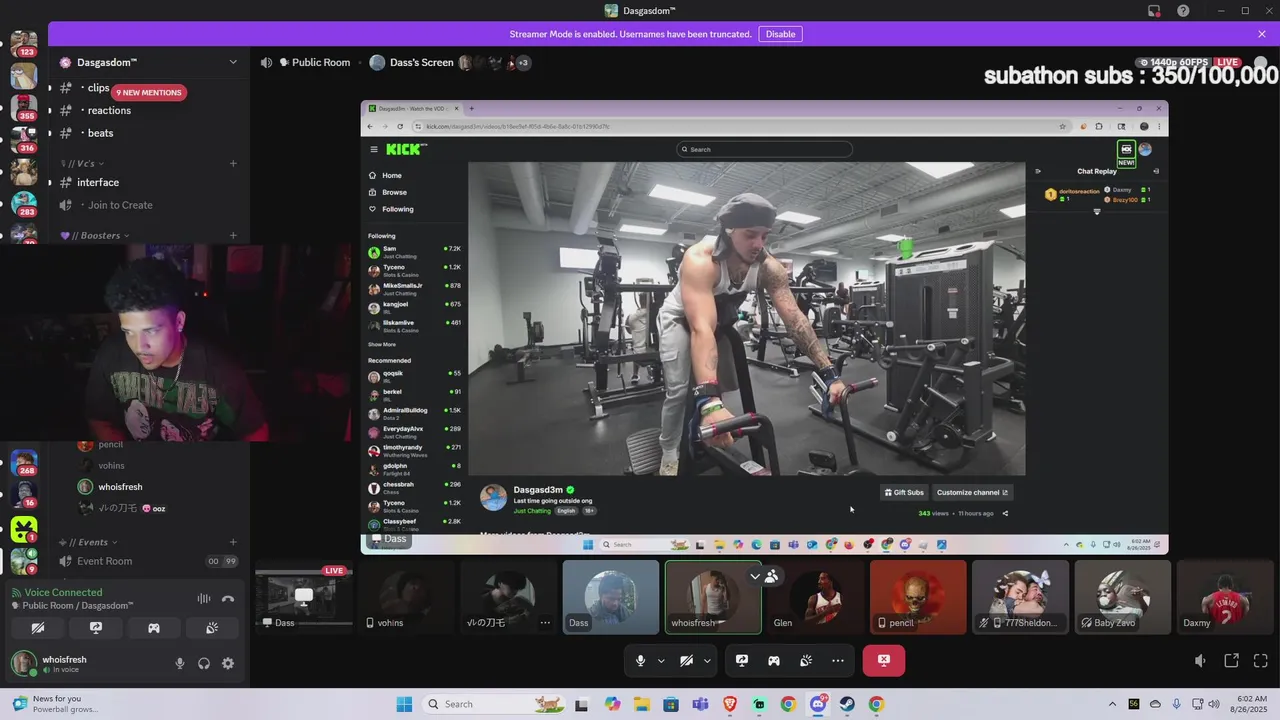
Task: Select Dass's LIVE stream thumbnail
Action: coord(304,597)
